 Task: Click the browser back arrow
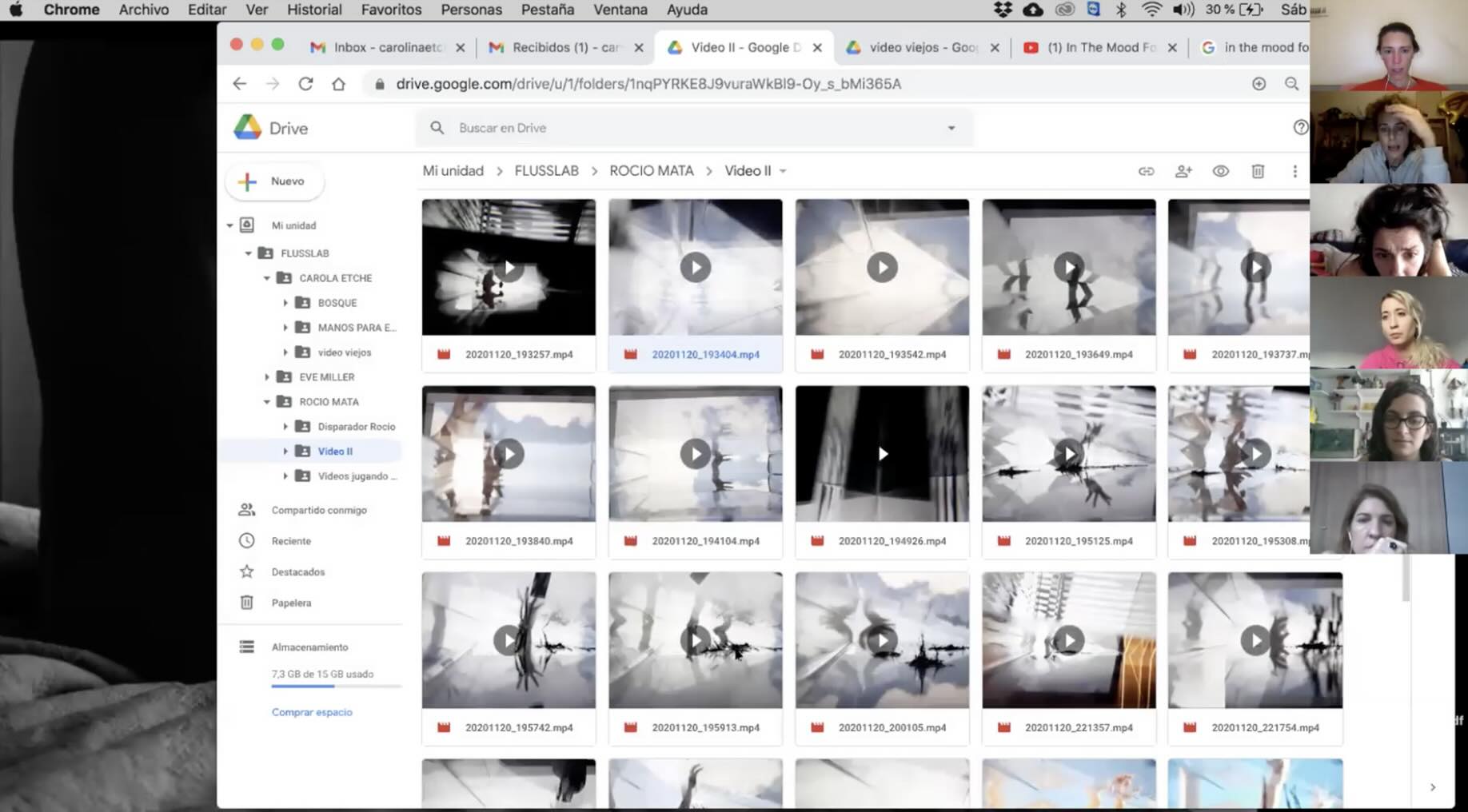point(239,83)
